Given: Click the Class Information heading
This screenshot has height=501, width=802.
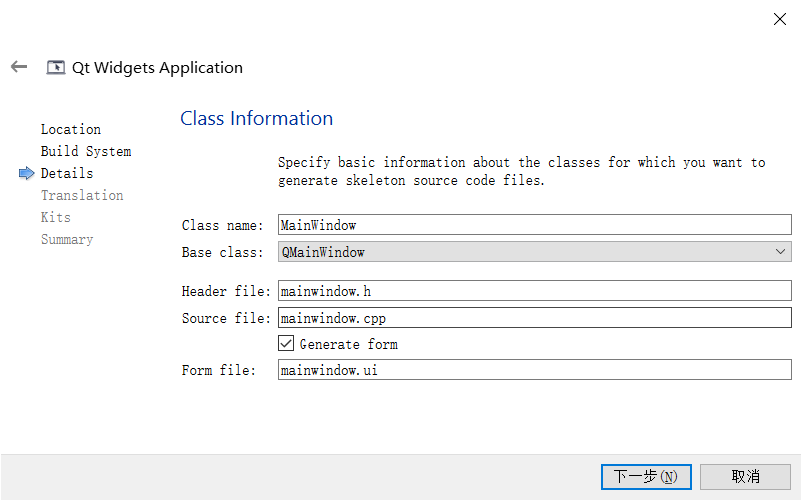Looking at the screenshot, I should tap(257, 119).
